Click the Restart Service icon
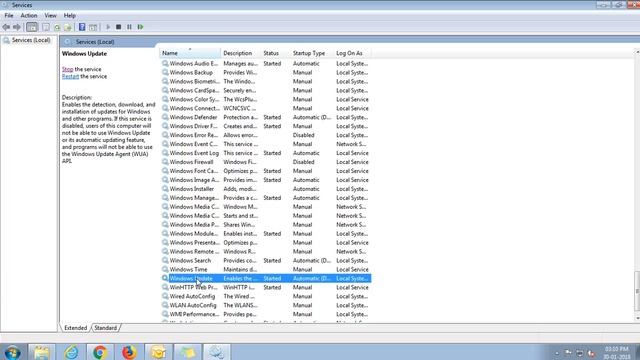The image size is (640, 360). [140, 27]
